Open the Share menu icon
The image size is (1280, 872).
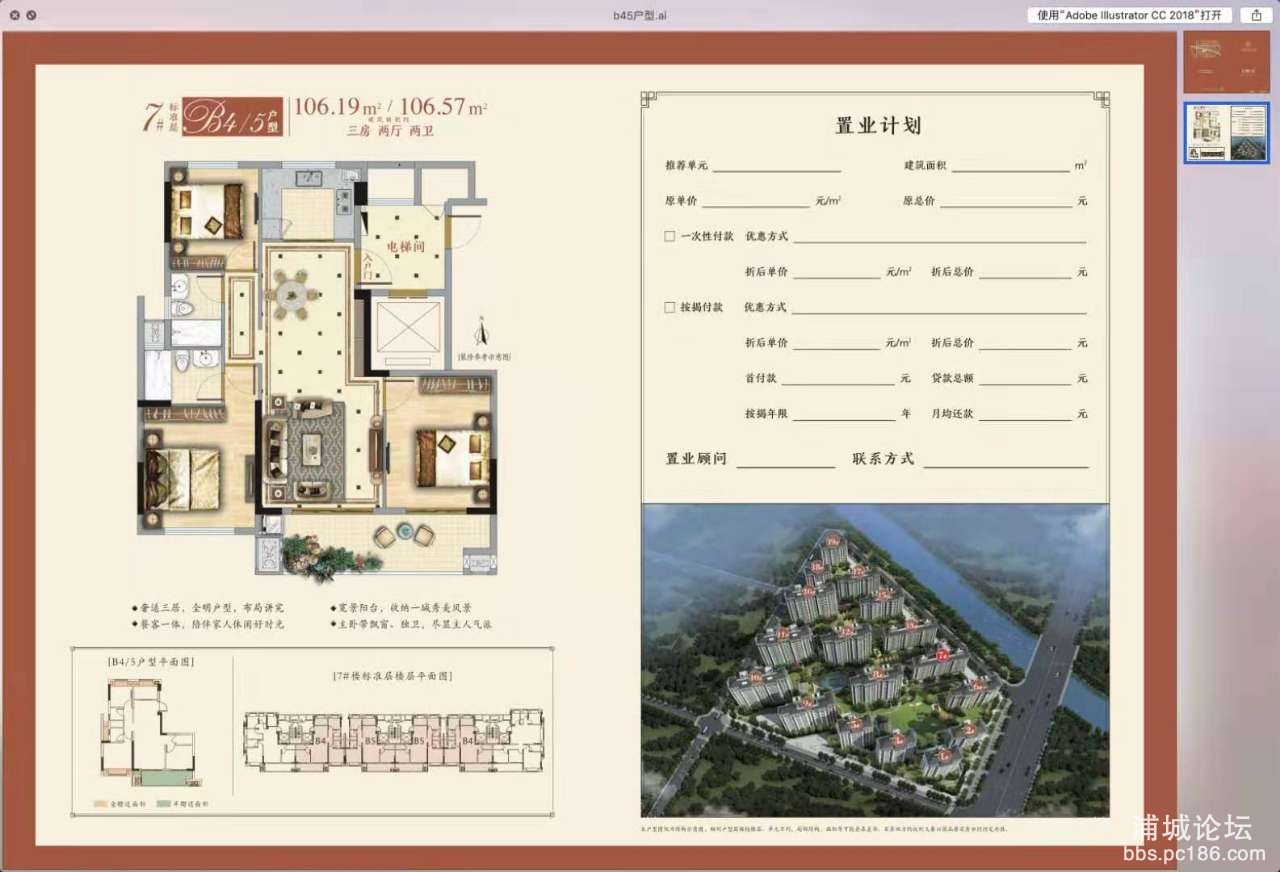[x=1256, y=15]
